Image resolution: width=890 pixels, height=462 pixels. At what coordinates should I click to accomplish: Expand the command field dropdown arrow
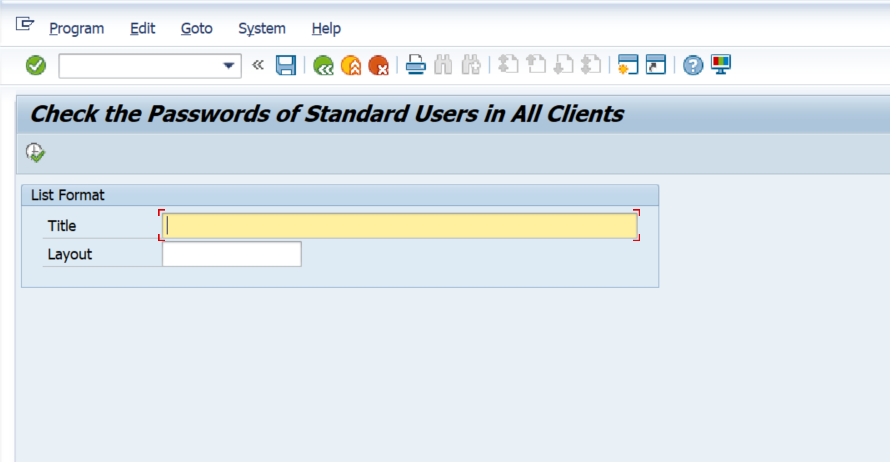pos(229,66)
